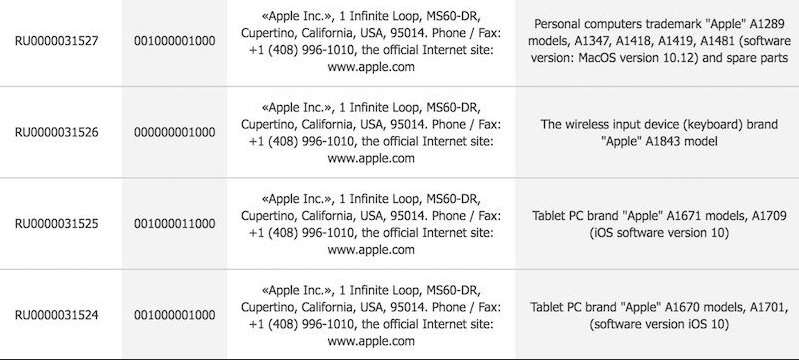The width and height of the screenshot is (799, 360).
Task: Click Apple Inc. address in first row
Action: 371,41
